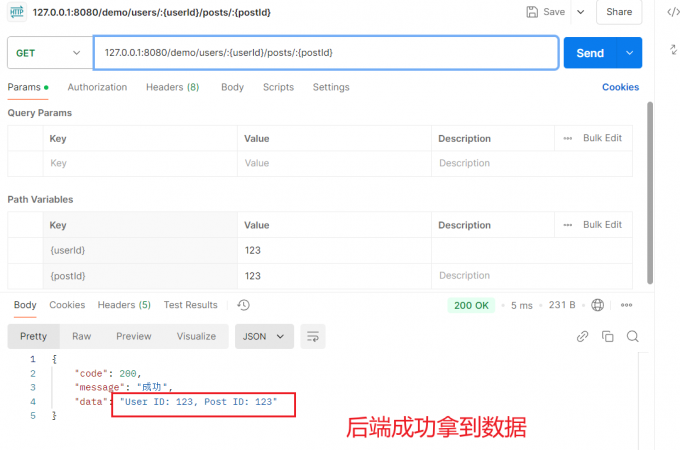The width and height of the screenshot is (680, 450).
Task: Show the response Cookies tab
Action: point(67,305)
